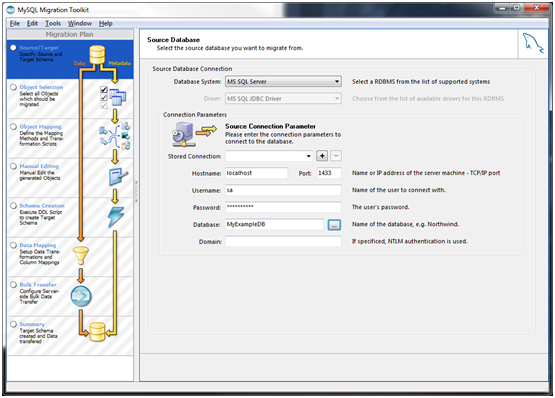555x398 pixels.
Task: Select the Object Mapping step radio button
Action: (13, 126)
